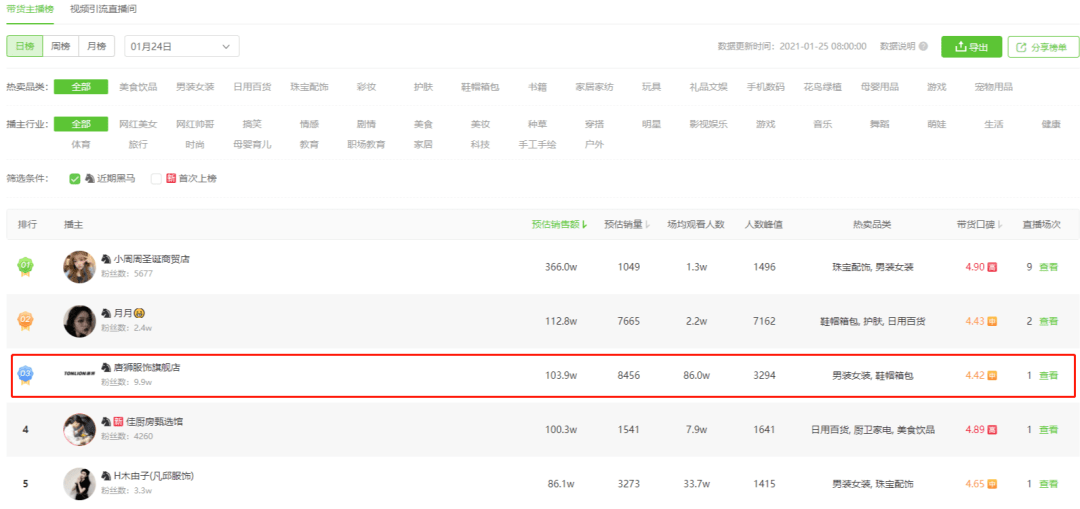Select 月榜 monthly ranking option
Screen dimensions: 1080x509
click(96, 47)
